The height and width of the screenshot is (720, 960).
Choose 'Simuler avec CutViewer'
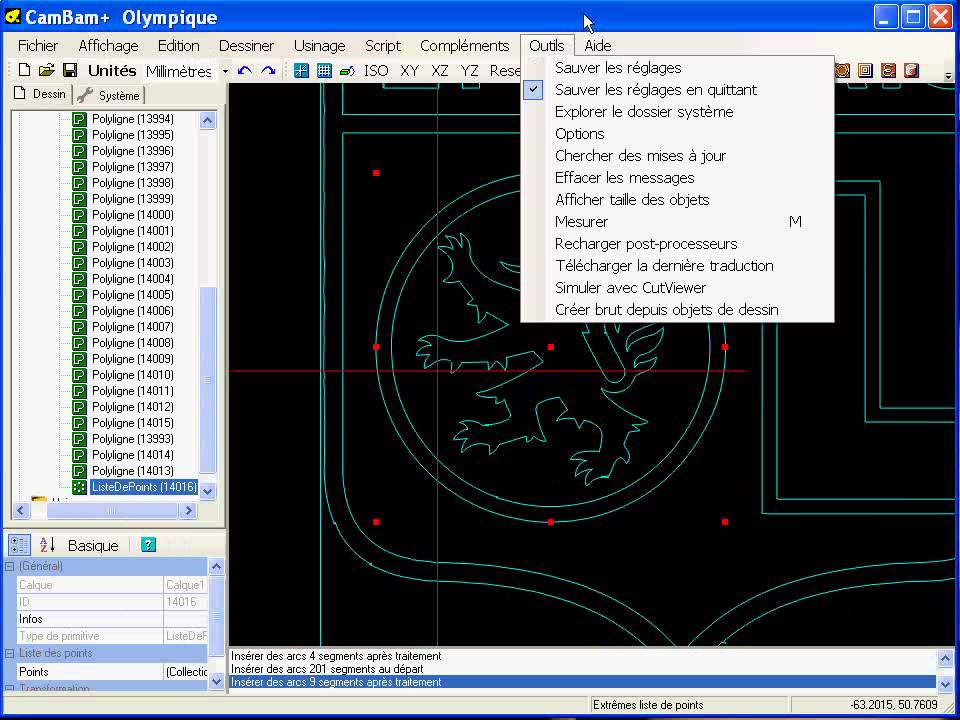678,288
